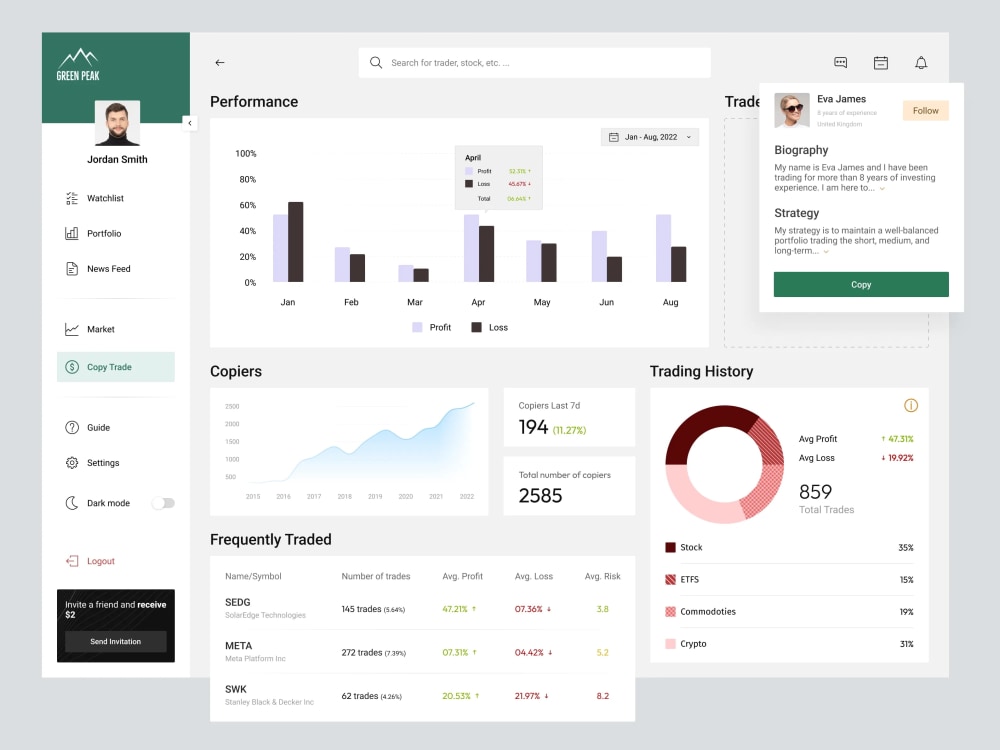1000x750 pixels.
Task: Click the back arrow icon
Action: pos(220,62)
